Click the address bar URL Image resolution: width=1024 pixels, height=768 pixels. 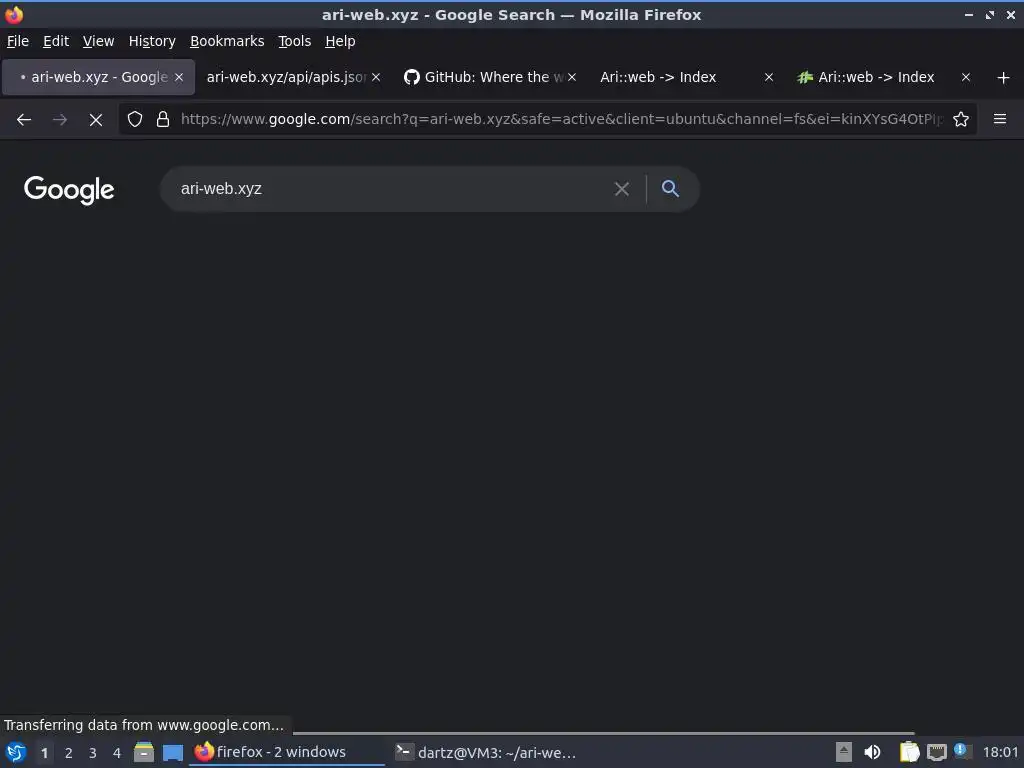pyautogui.click(x=562, y=120)
